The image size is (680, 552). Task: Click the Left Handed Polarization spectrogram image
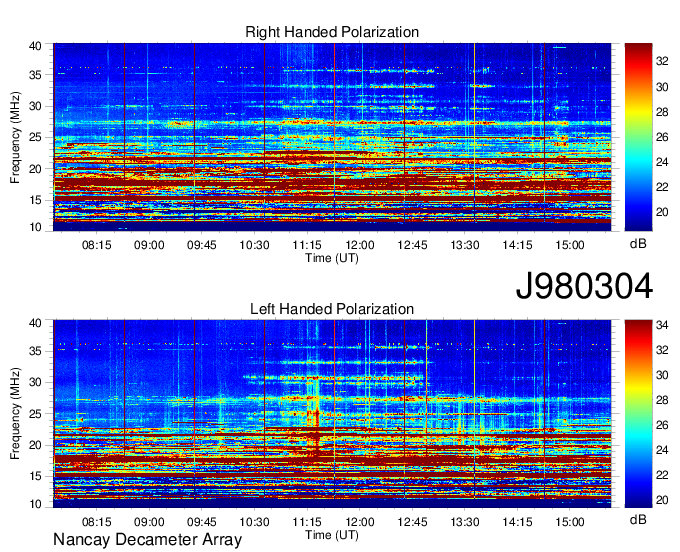[x=332, y=414]
